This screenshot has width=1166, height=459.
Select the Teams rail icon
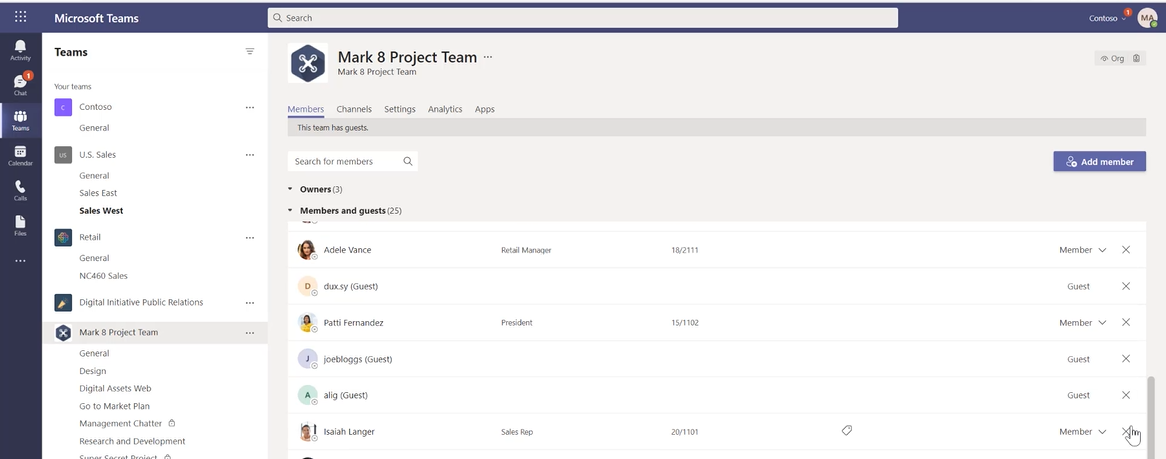20,121
